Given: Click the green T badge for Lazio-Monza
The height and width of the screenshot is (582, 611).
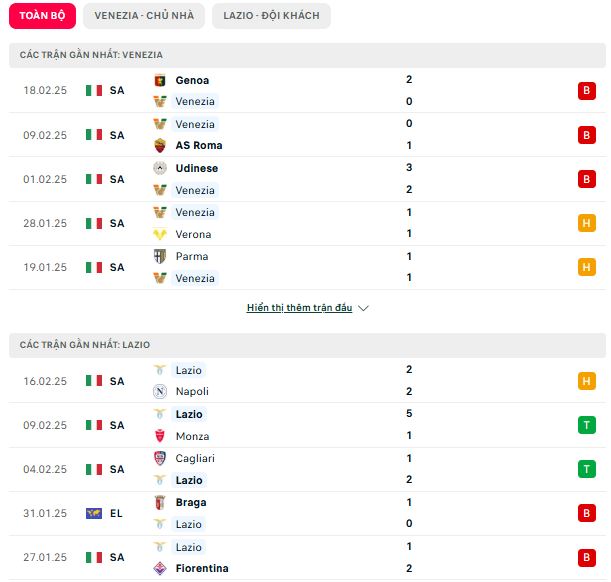Looking at the screenshot, I should tap(586, 425).
